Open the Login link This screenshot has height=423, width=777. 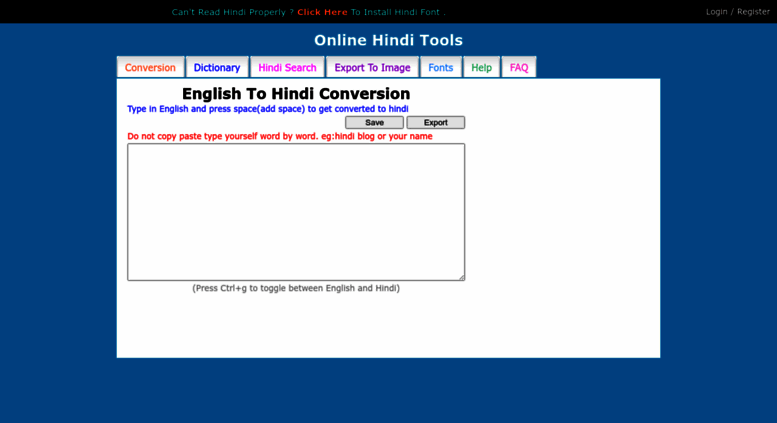(716, 12)
